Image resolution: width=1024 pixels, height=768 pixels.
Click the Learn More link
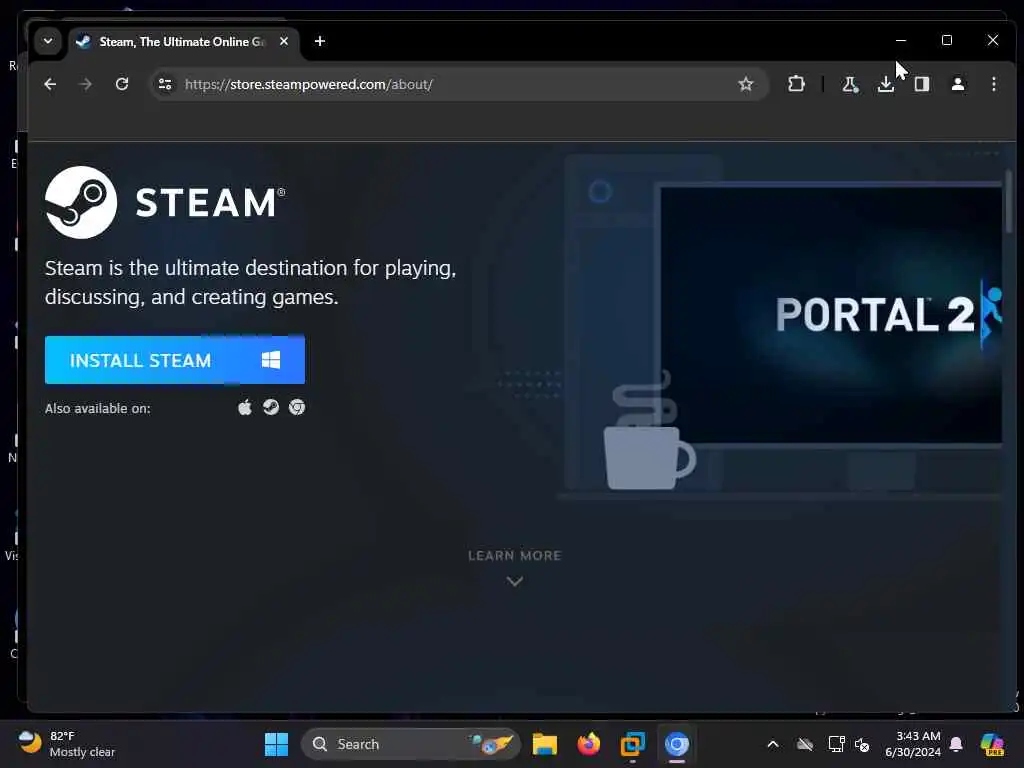515,556
